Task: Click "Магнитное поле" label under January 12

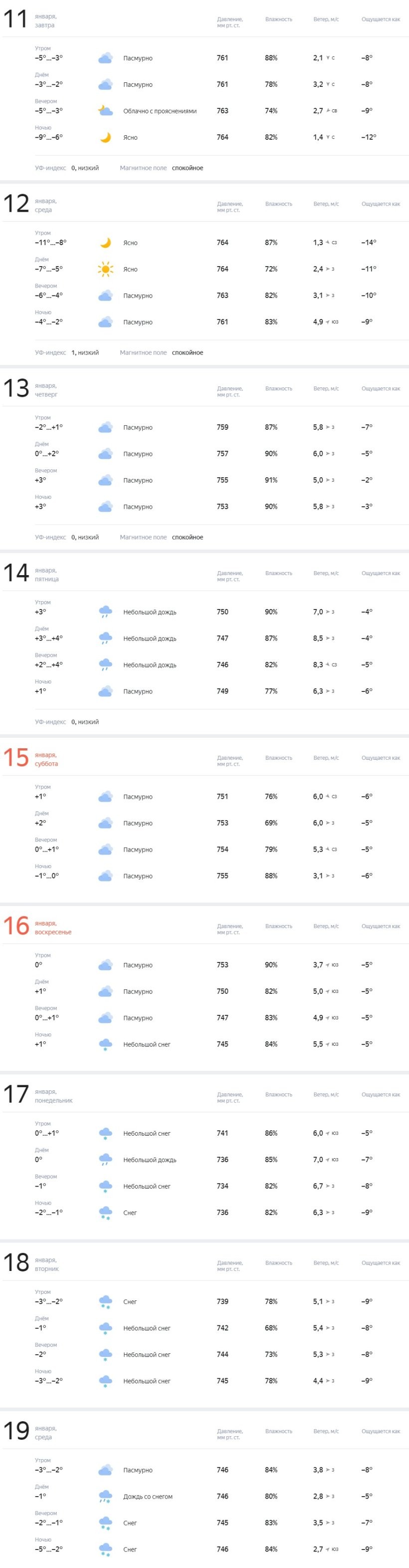Action: pyautogui.click(x=143, y=353)
